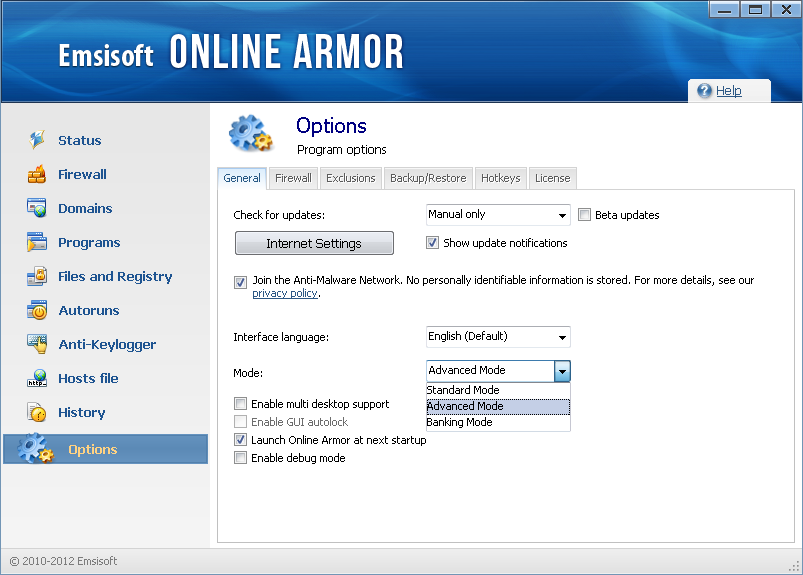Select the Domains sidebar icon

coord(37,208)
